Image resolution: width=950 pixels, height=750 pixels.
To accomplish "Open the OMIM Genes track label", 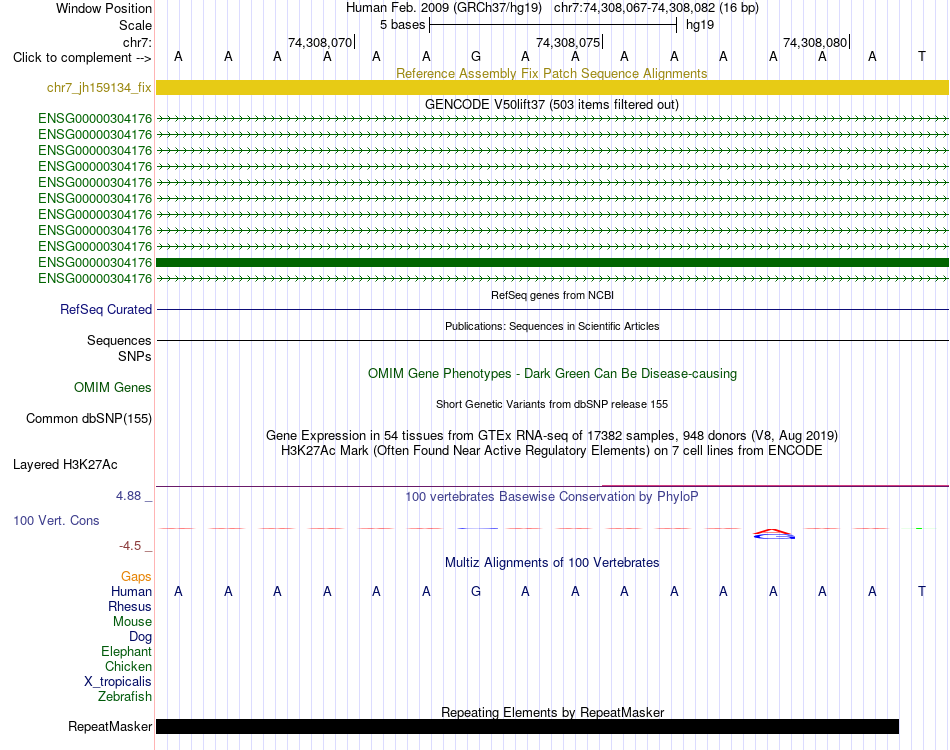I will 112,388.
